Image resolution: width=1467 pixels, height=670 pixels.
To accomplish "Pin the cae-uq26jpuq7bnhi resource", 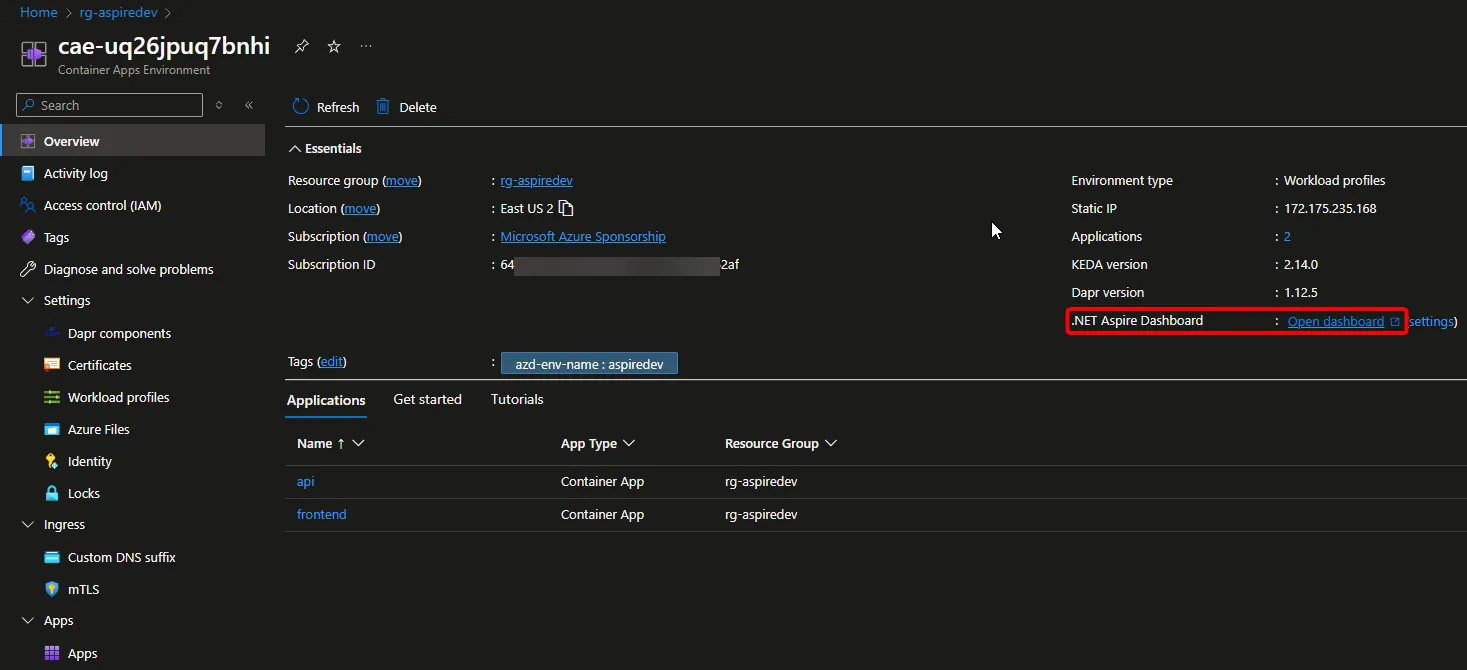I will point(301,46).
